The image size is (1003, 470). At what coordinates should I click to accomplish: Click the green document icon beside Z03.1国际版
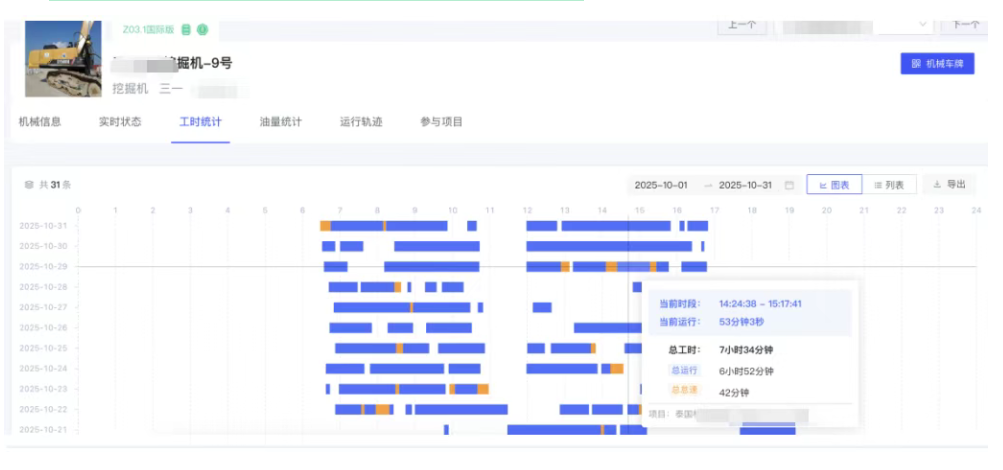[186, 30]
